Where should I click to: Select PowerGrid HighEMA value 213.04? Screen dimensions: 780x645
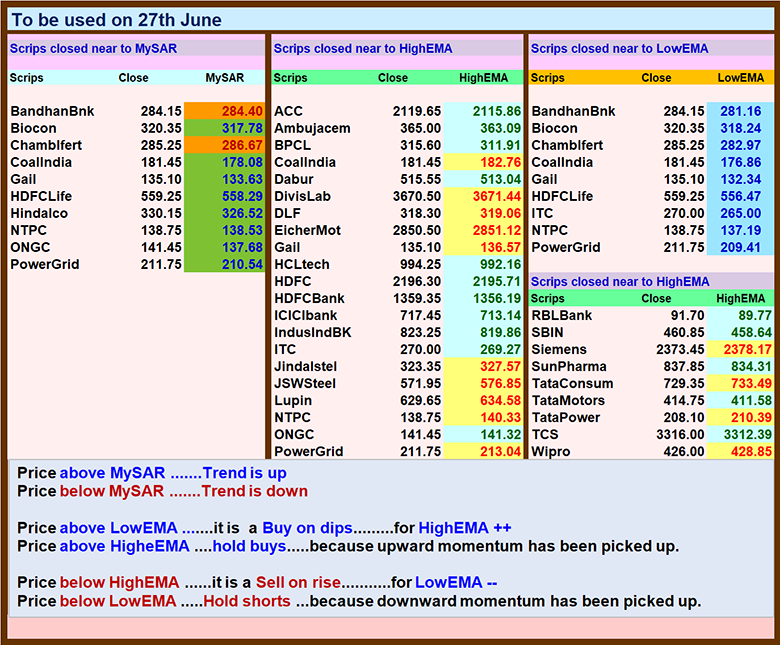pyautogui.click(x=500, y=452)
